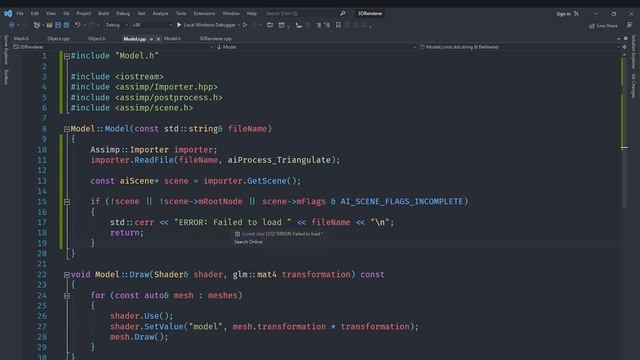Open the Extensions menu
Image resolution: width=640 pixels, height=360 pixels.
point(204,13)
